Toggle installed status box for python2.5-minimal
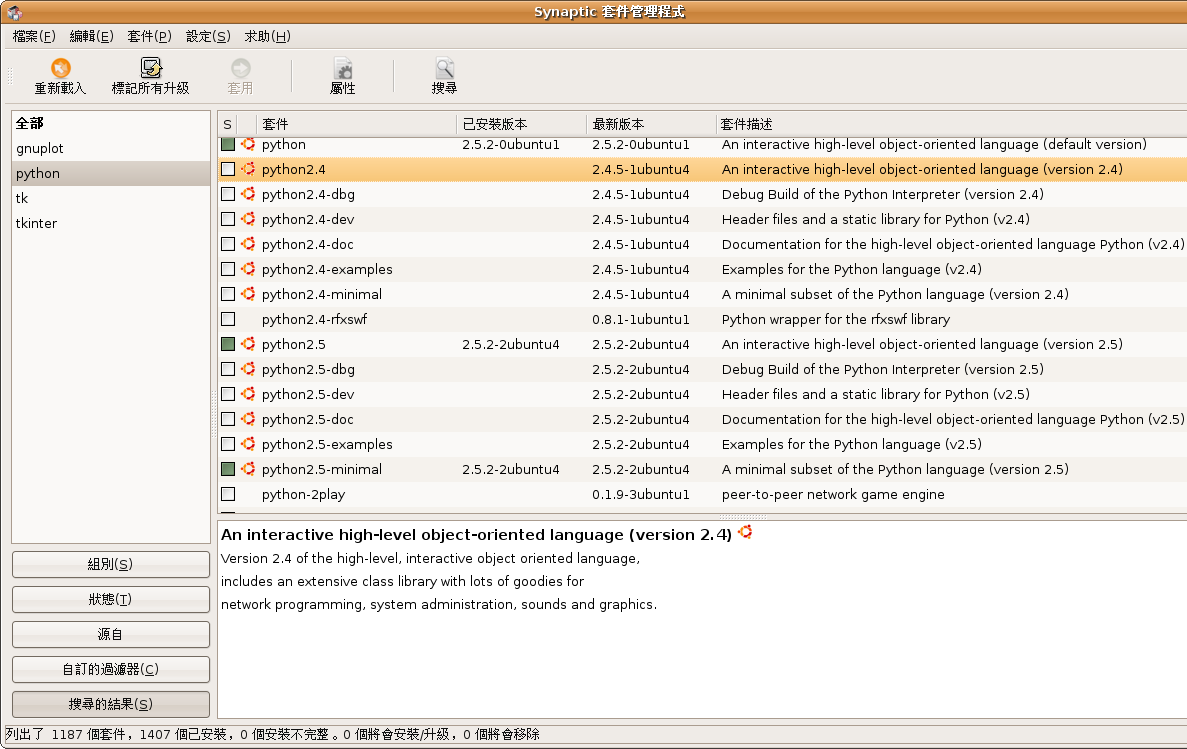The width and height of the screenshot is (1187, 749). click(228, 469)
